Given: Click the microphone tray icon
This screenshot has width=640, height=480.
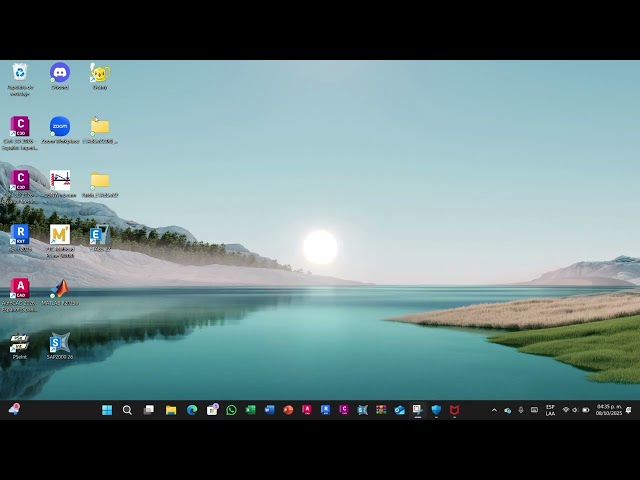Looking at the screenshot, I should tap(521, 410).
